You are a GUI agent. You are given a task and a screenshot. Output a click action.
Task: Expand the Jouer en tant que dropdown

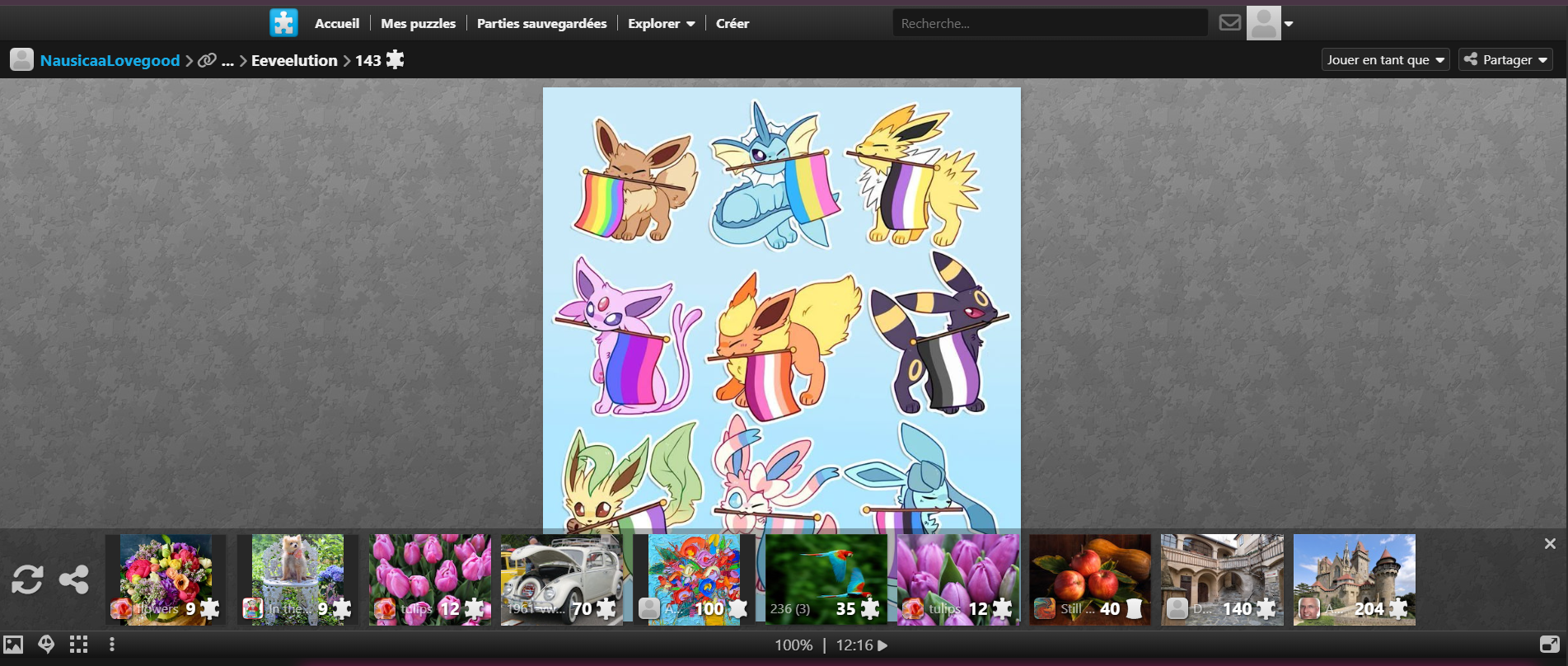[x=1385, y=59]
